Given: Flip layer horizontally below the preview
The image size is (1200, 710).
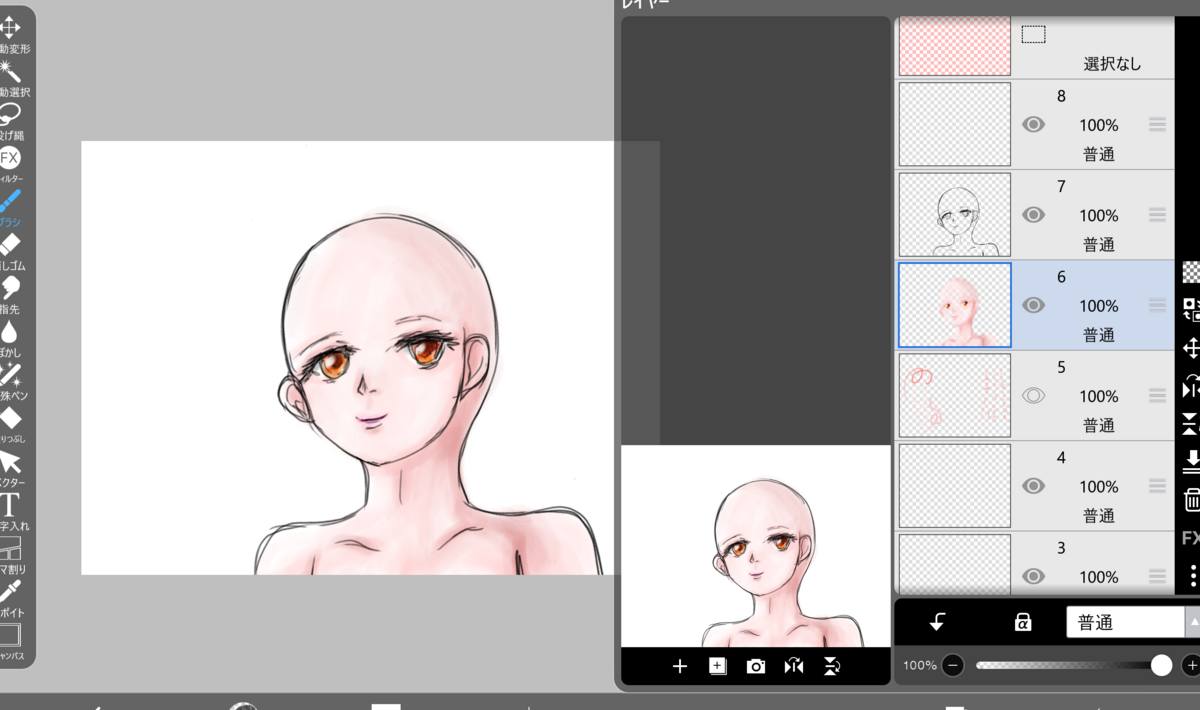Looking at the screenshot, I should tap(794, 666).
